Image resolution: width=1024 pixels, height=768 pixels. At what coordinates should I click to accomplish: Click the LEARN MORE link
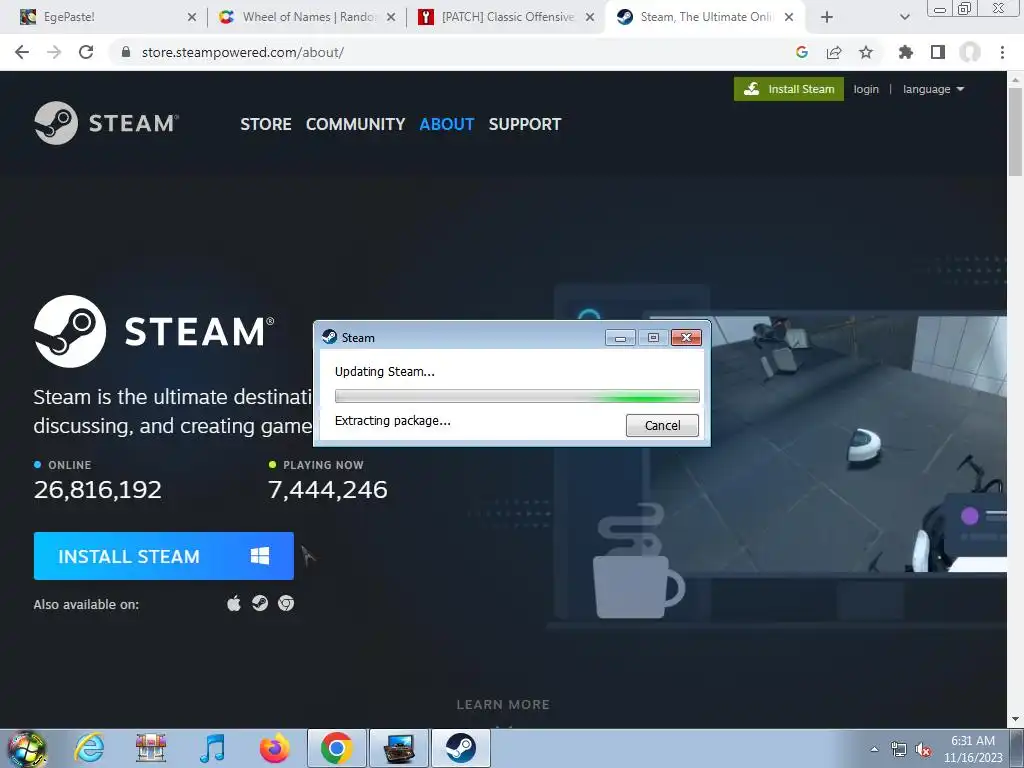[503, 705]
